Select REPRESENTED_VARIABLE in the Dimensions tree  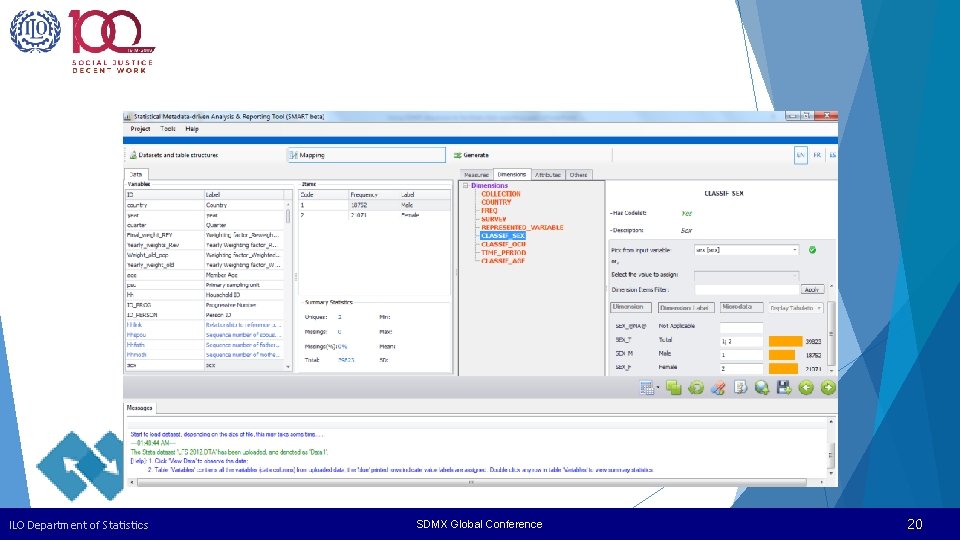[522, 227]
